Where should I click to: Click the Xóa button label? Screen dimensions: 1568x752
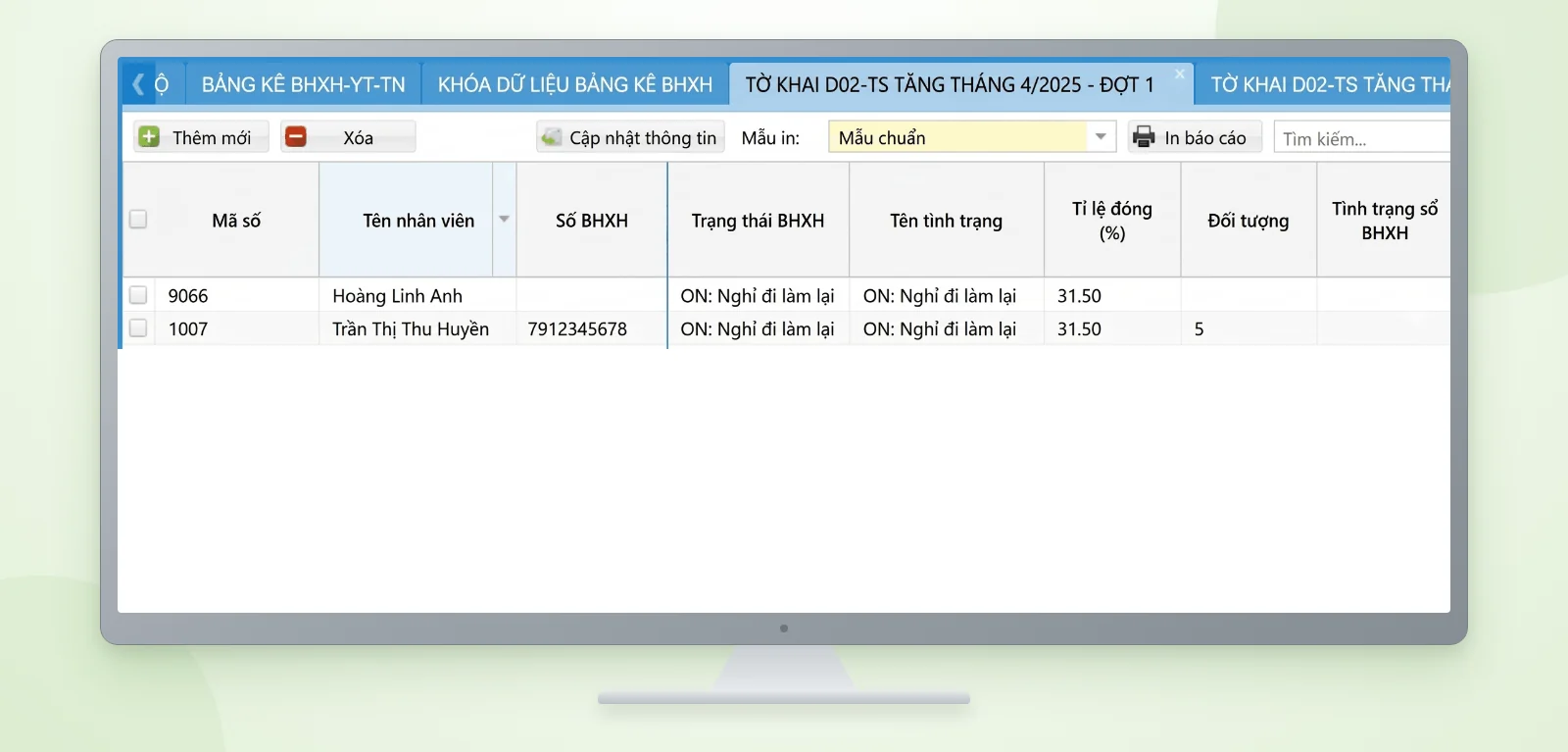pos(358,138)
